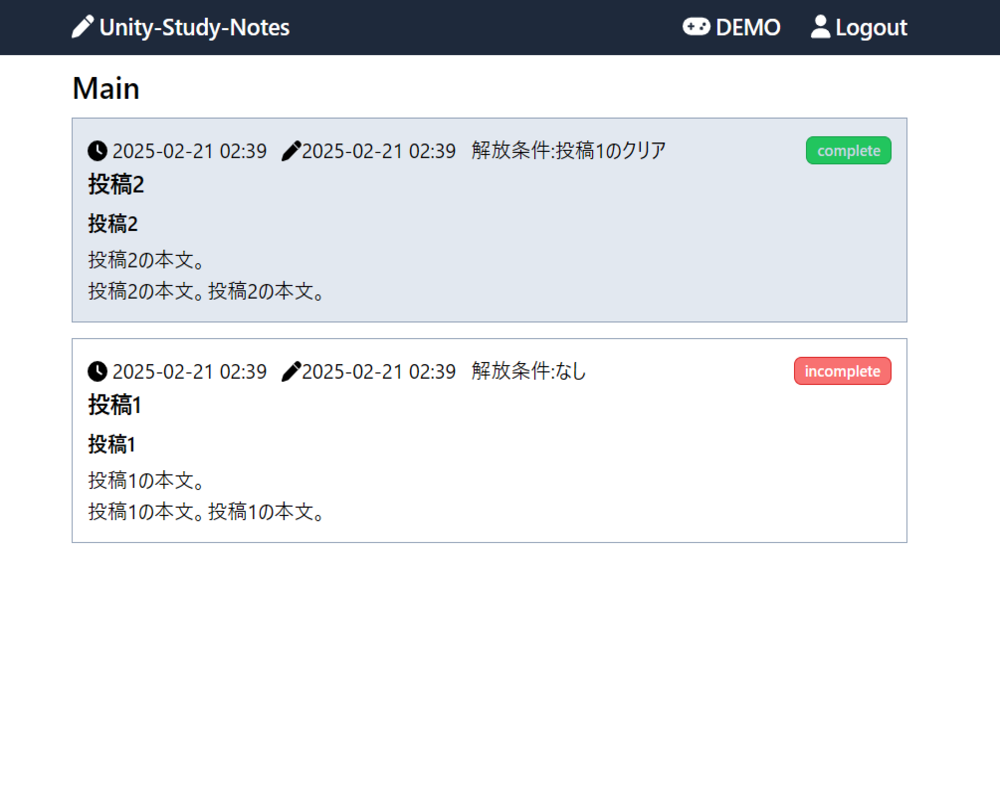Screen dimensions: 1000x800
Task: Click the clock icon in 投稿1 card
Action: pyautogui.click(x=97, y=372)
